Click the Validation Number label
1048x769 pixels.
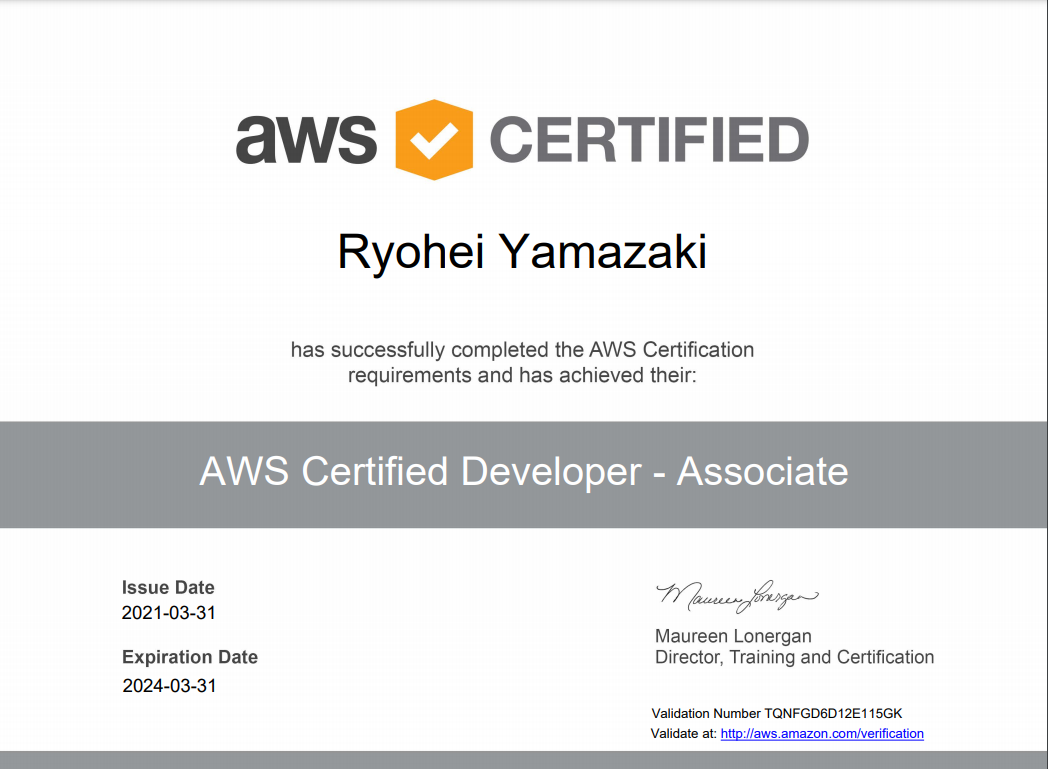[706, 713]
